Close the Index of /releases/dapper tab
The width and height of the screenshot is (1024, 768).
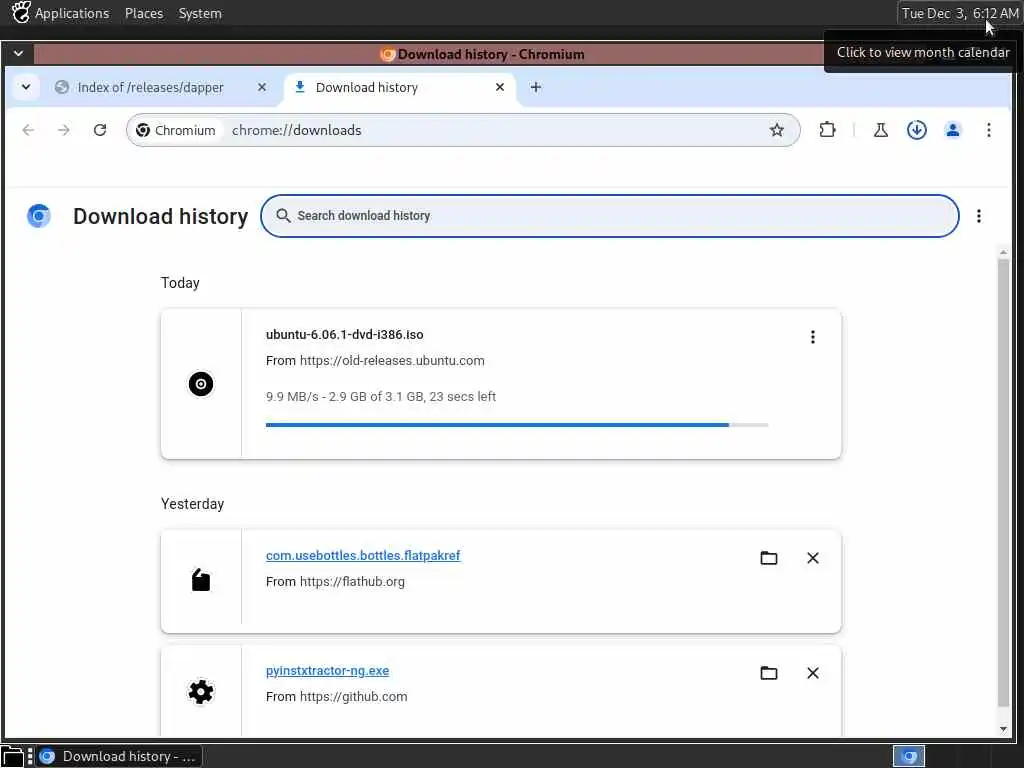coord(262,87)
